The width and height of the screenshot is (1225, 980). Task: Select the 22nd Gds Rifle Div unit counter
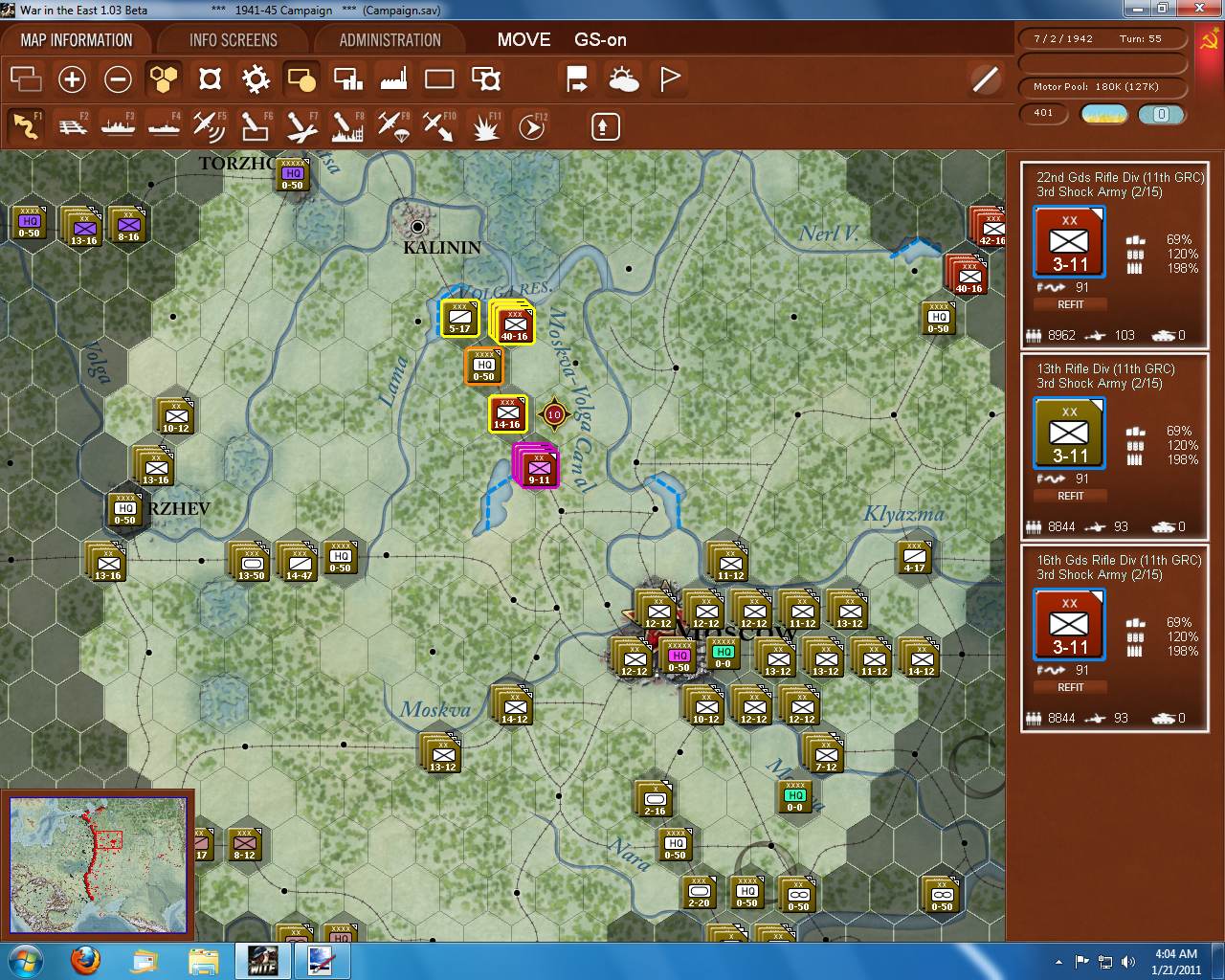(x=1069, y=241)
